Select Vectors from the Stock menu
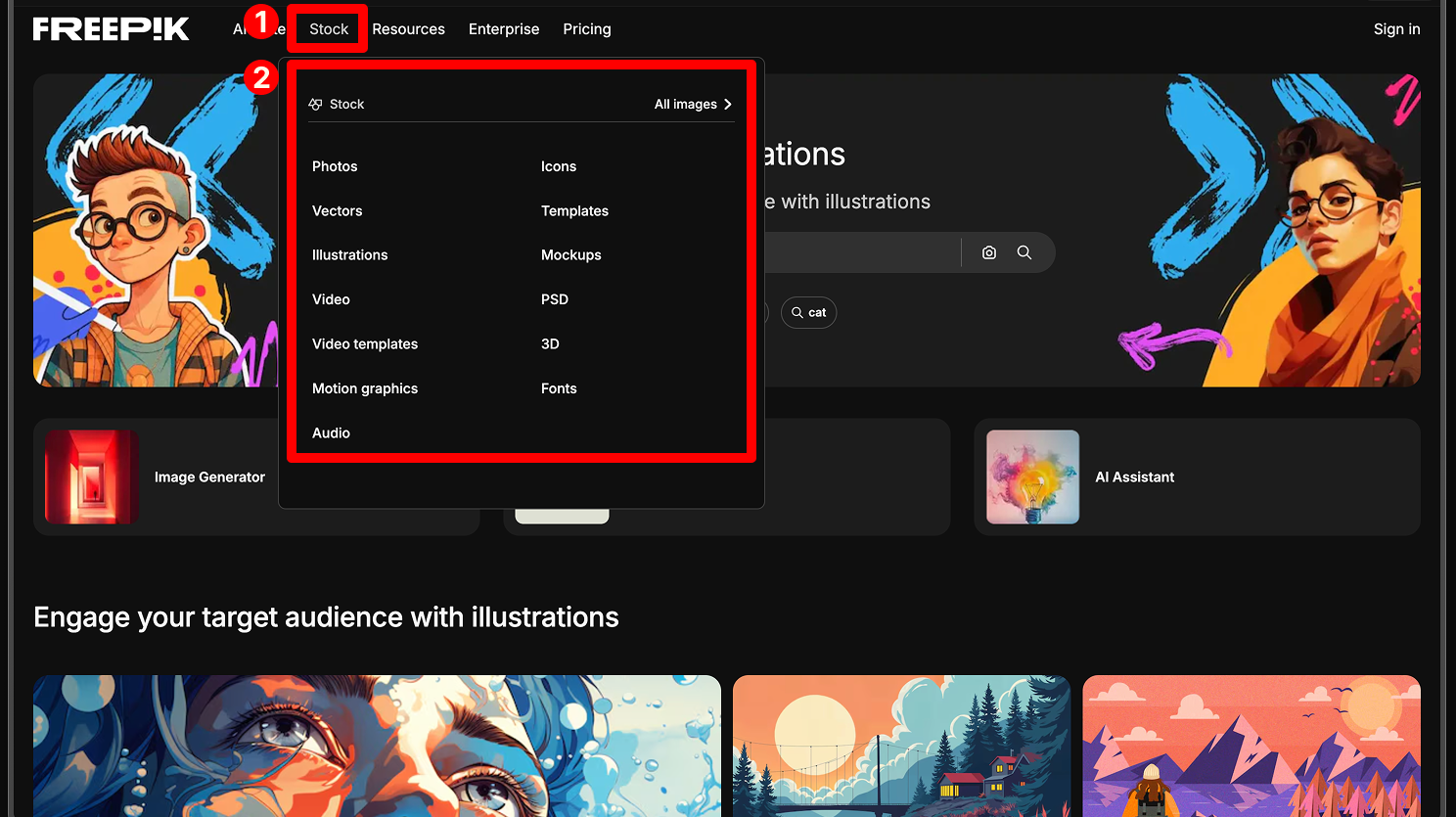This screenshot has height=817, width=1456. point(337,210)
